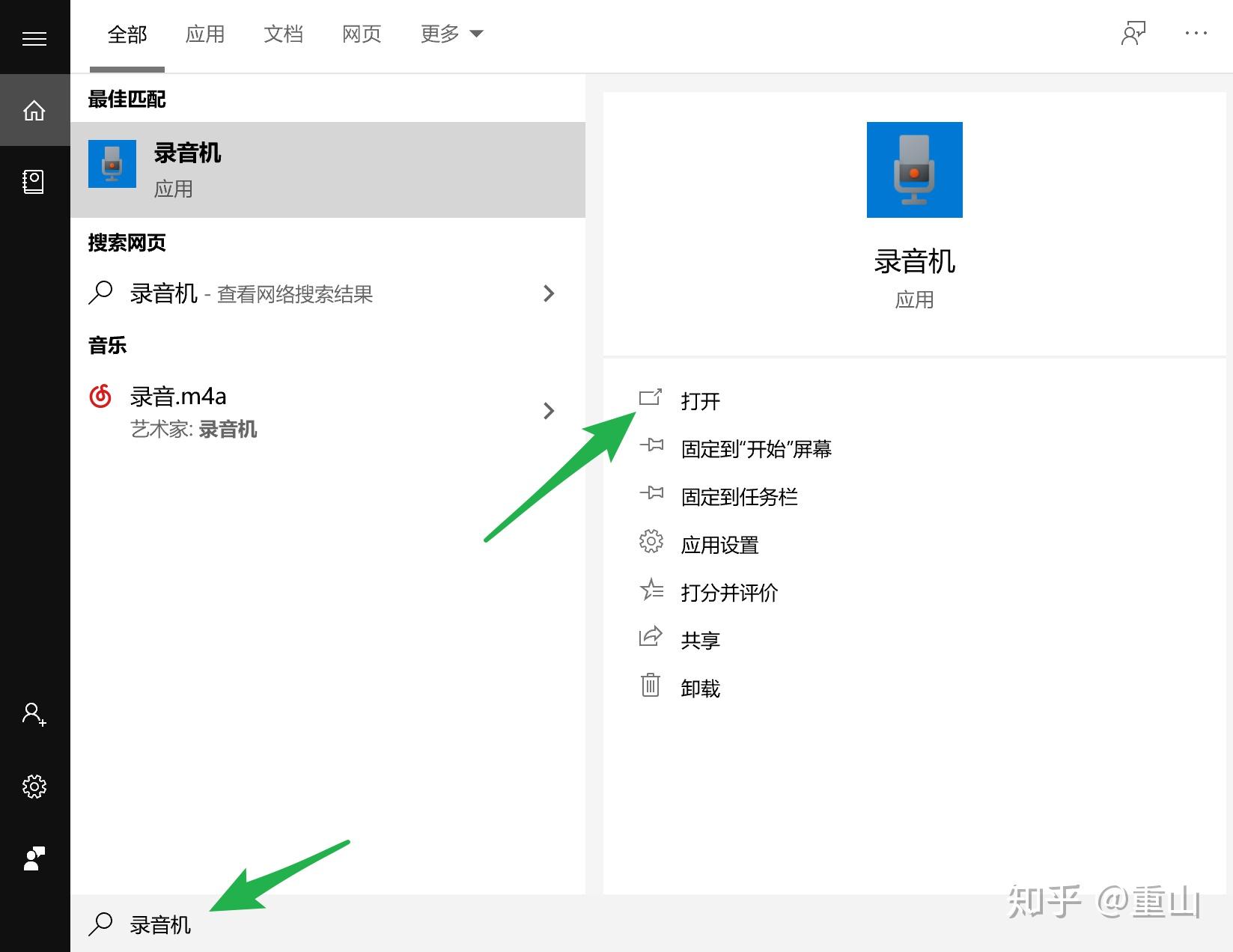The image size is (1233, 952).
Task: Choose 固定到任务栏 option
Action: click(x=740, y=497)
